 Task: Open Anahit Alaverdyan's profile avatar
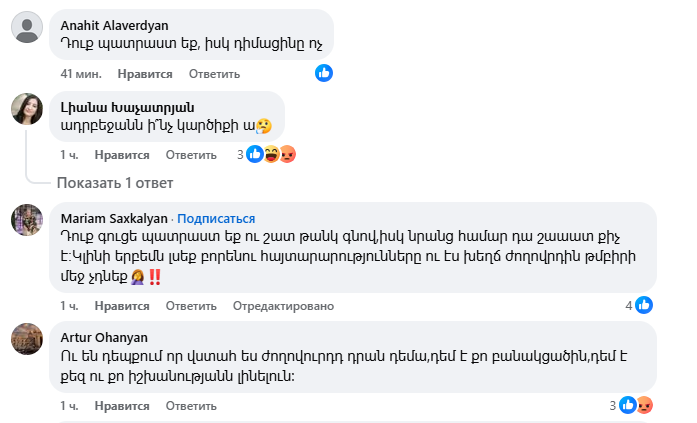click(26, 28)
